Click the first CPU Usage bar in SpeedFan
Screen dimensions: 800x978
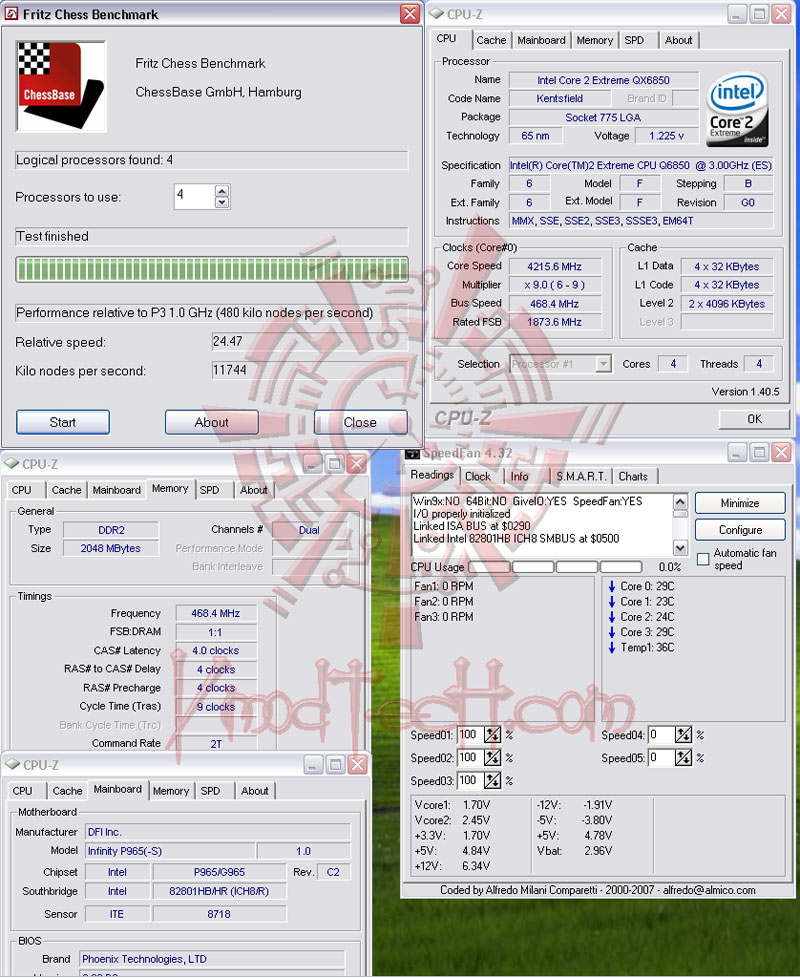coord(489,567)
